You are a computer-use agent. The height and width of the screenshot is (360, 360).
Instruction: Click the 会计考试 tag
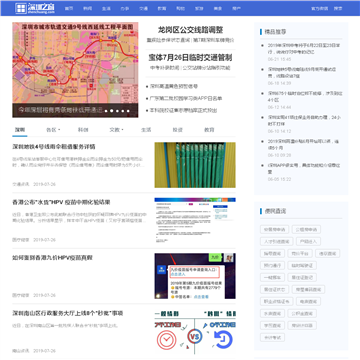point(272,337)
